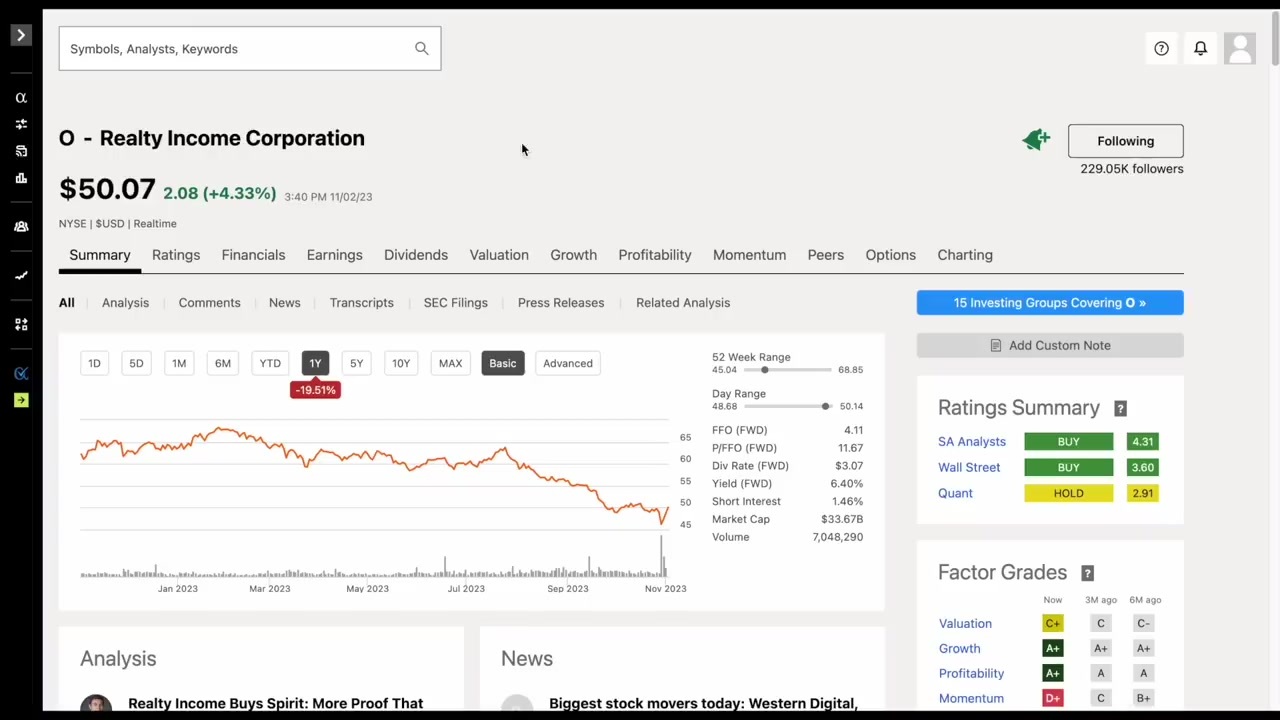Open Ratings Summary help question icon

tap(1120, 408)
